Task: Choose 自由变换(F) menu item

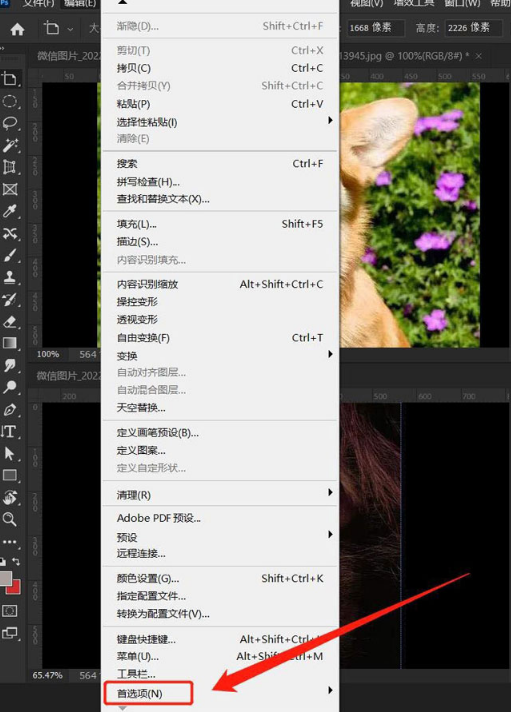Action: point(220,338)
